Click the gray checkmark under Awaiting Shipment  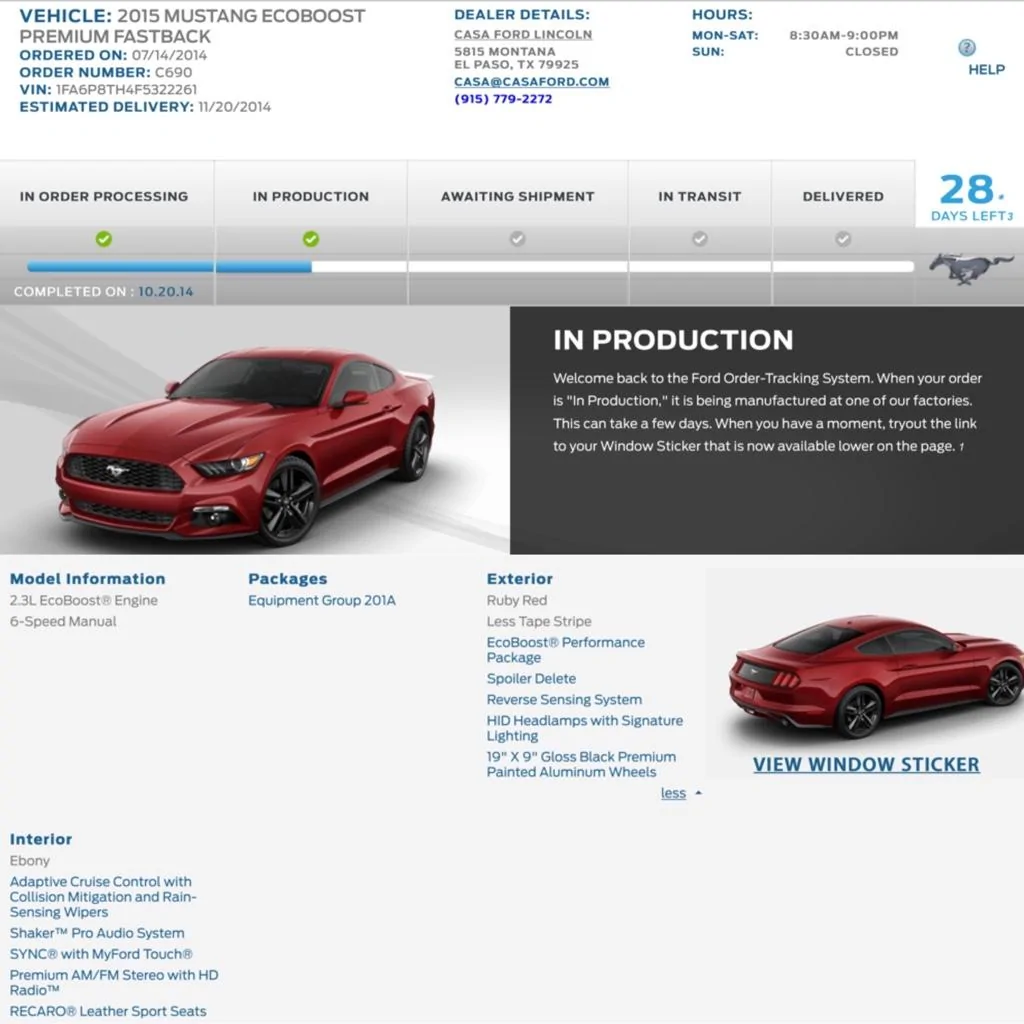[517, 239]
